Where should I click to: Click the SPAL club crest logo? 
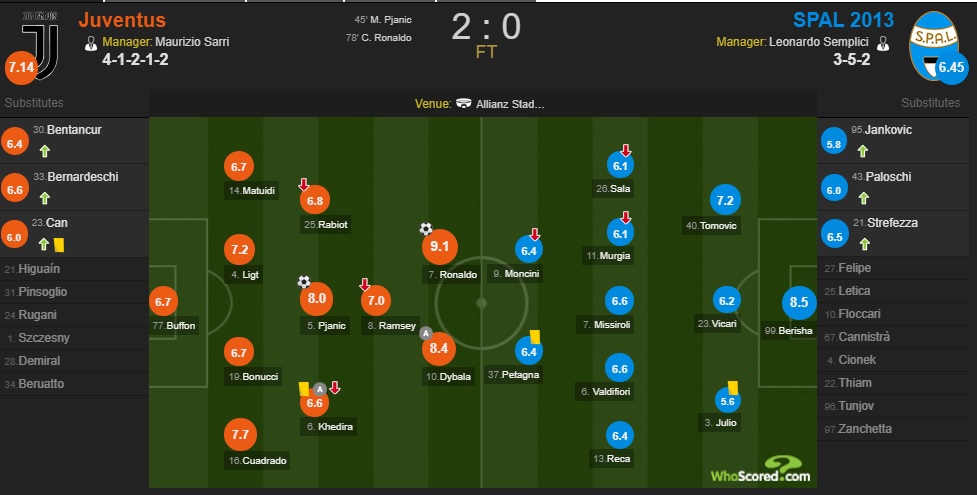pos(933,45)
